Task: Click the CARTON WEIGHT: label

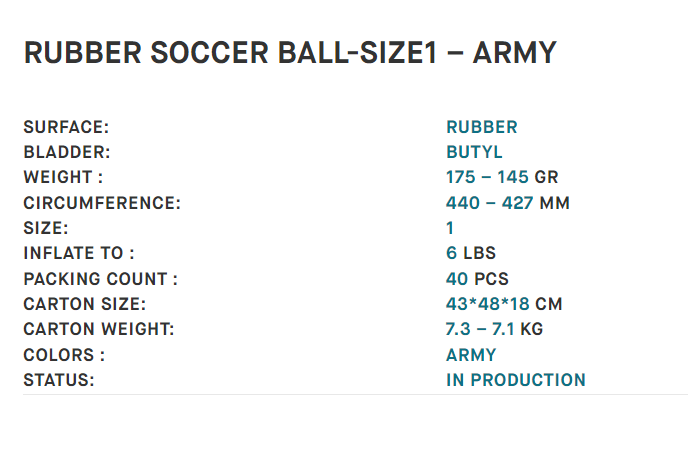Action: pyautogui.click(x=99, y=329)
